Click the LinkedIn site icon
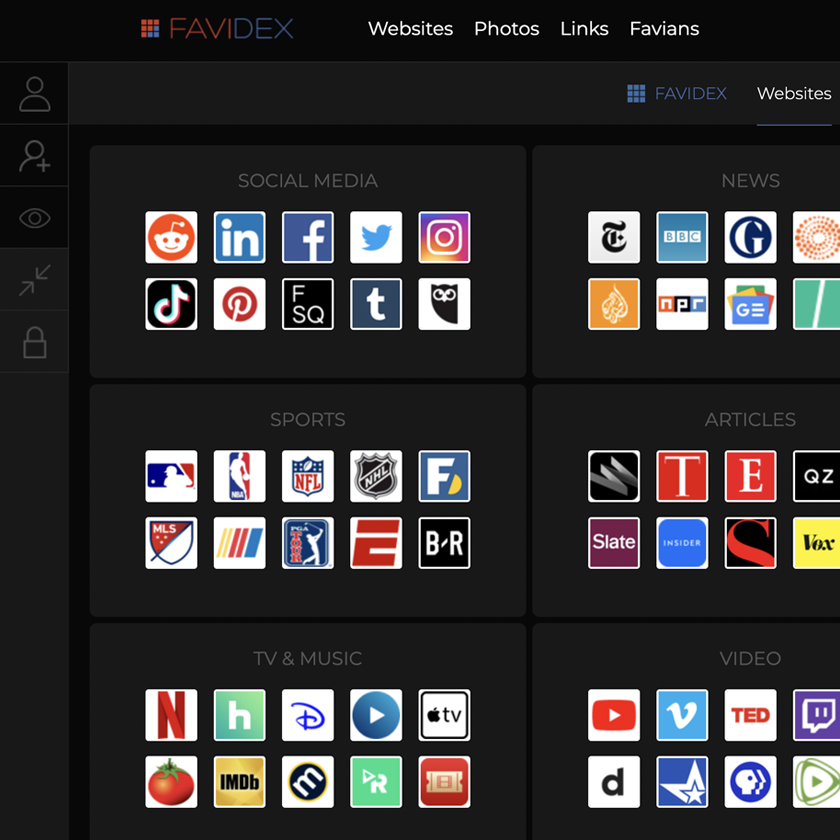The height and width of the screenshot is (840, 840). point(239,237)
